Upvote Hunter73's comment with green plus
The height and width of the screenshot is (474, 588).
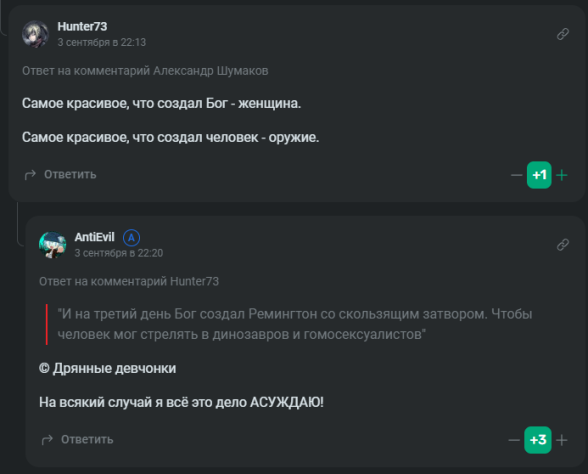562,175
